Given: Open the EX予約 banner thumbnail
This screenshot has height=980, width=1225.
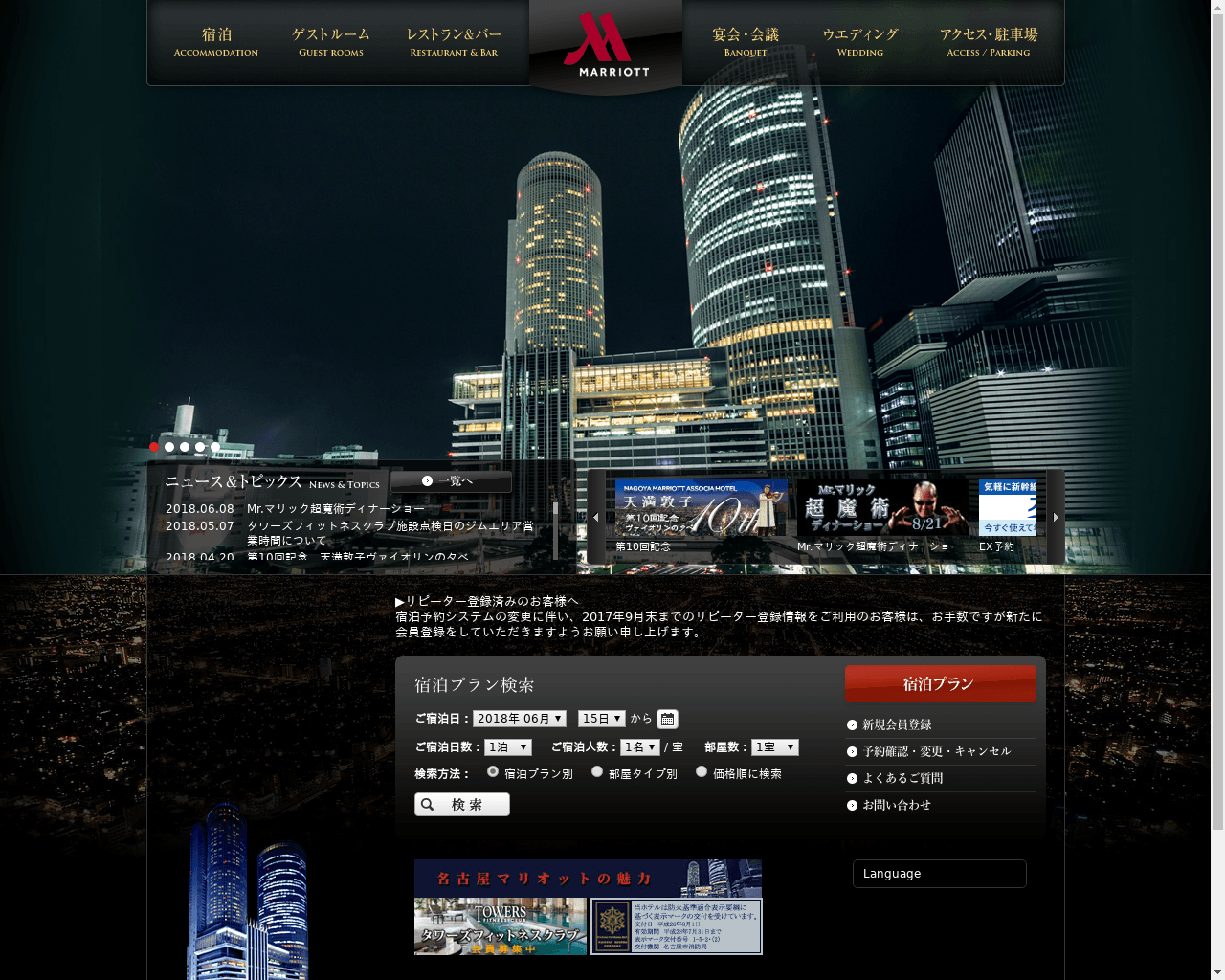Looking at the screenshot, I should tap(1008, 507).
